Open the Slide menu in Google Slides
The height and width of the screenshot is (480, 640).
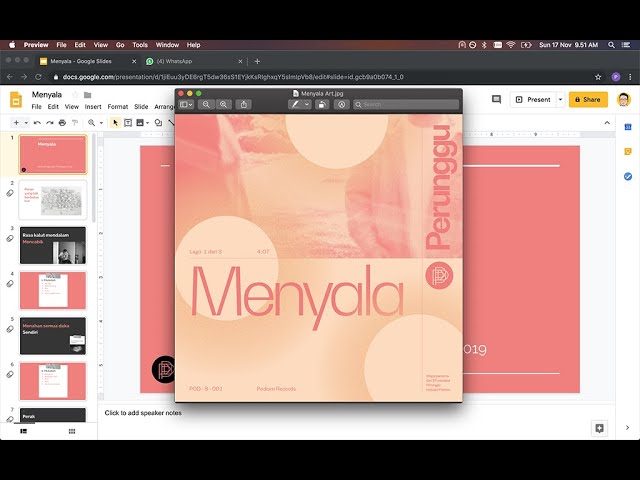pos(141,107)
